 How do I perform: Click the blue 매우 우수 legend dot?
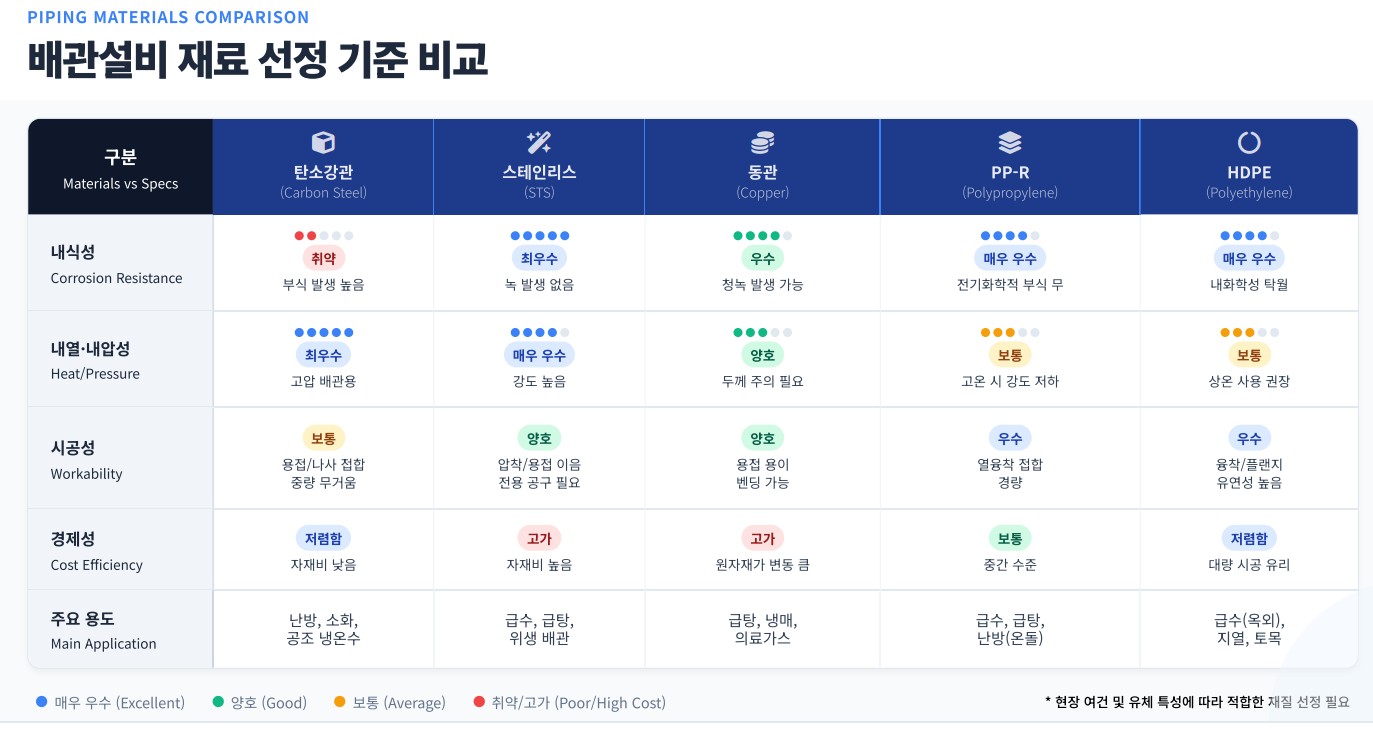[40, 703]
